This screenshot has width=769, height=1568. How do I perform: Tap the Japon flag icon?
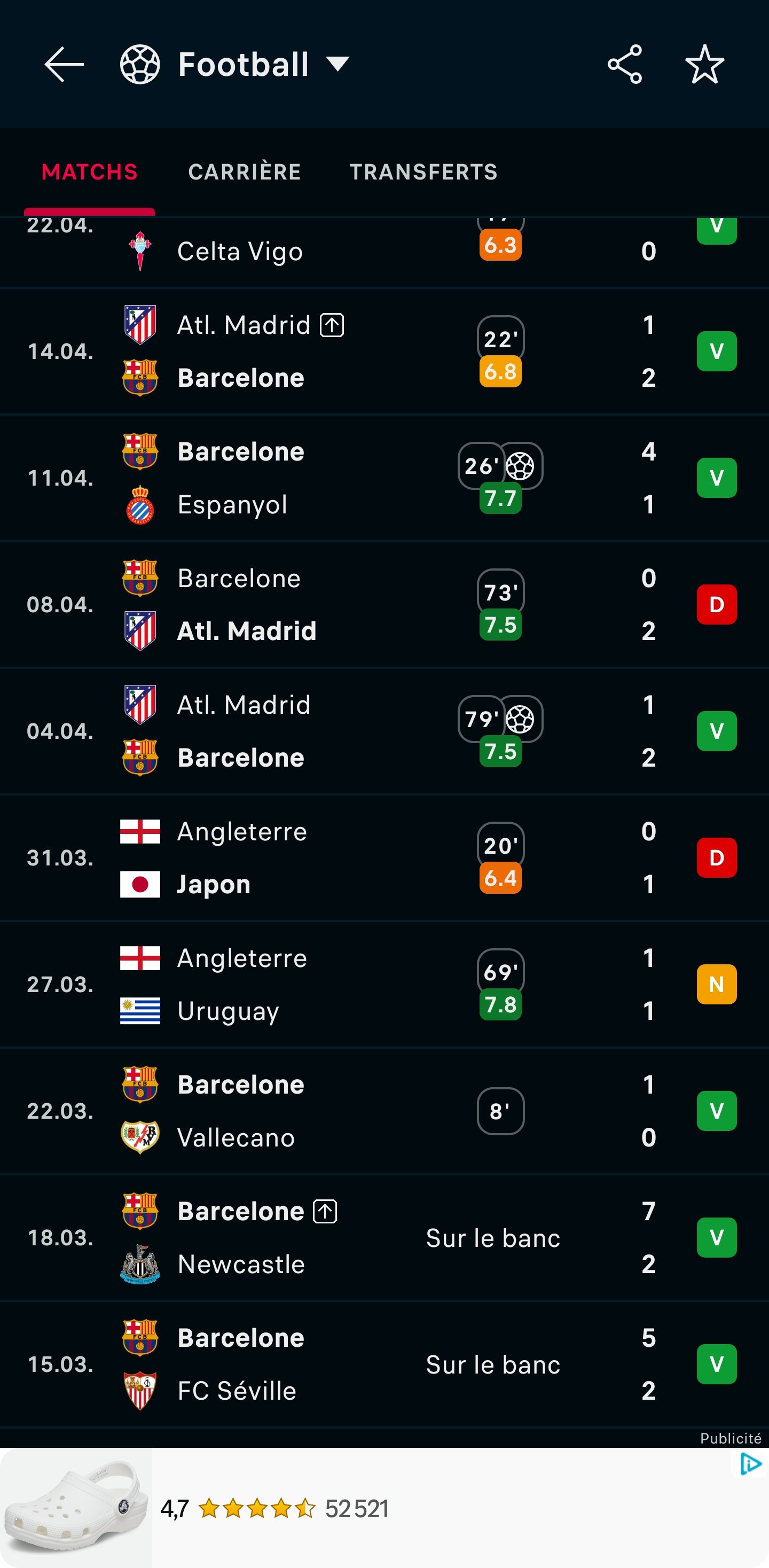140,884
